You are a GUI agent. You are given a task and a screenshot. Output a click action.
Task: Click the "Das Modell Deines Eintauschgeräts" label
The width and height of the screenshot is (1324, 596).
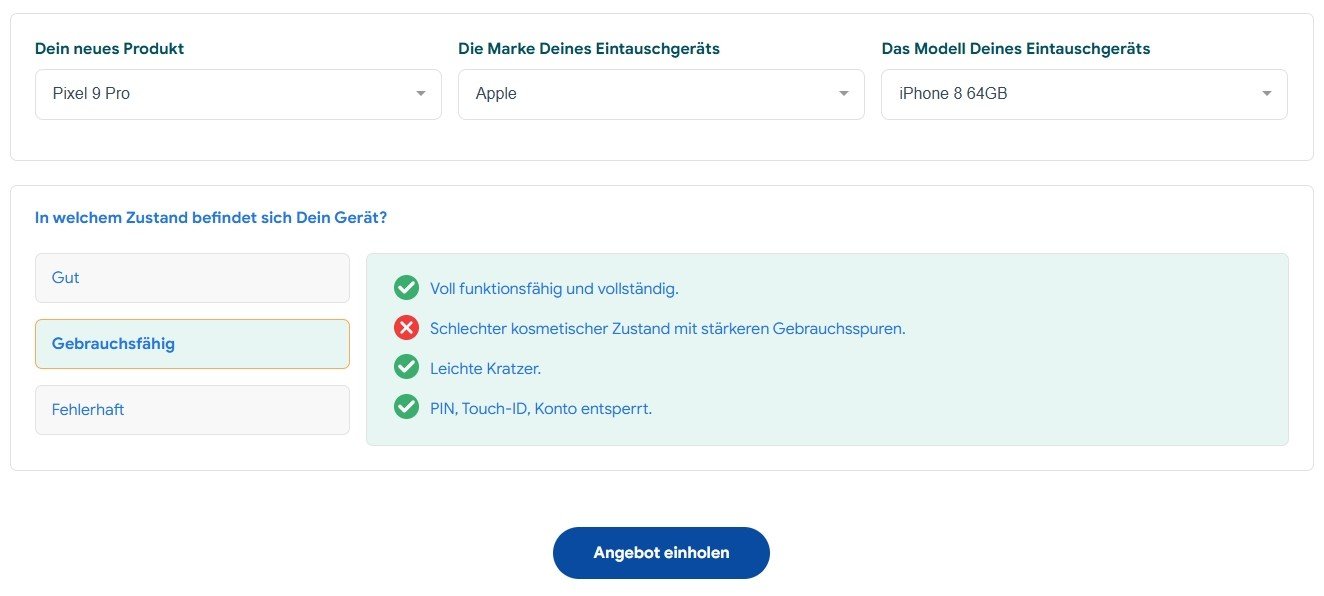(x=1016, y=49)
